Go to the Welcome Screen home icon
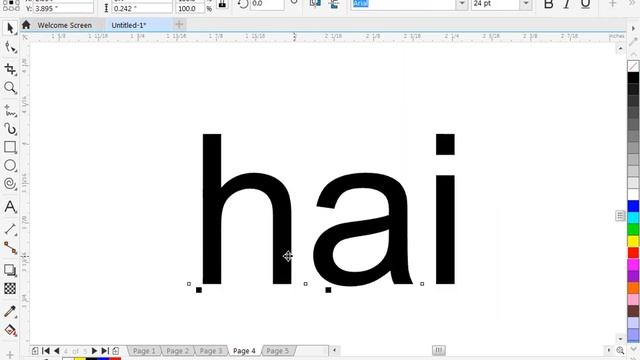 26,25
